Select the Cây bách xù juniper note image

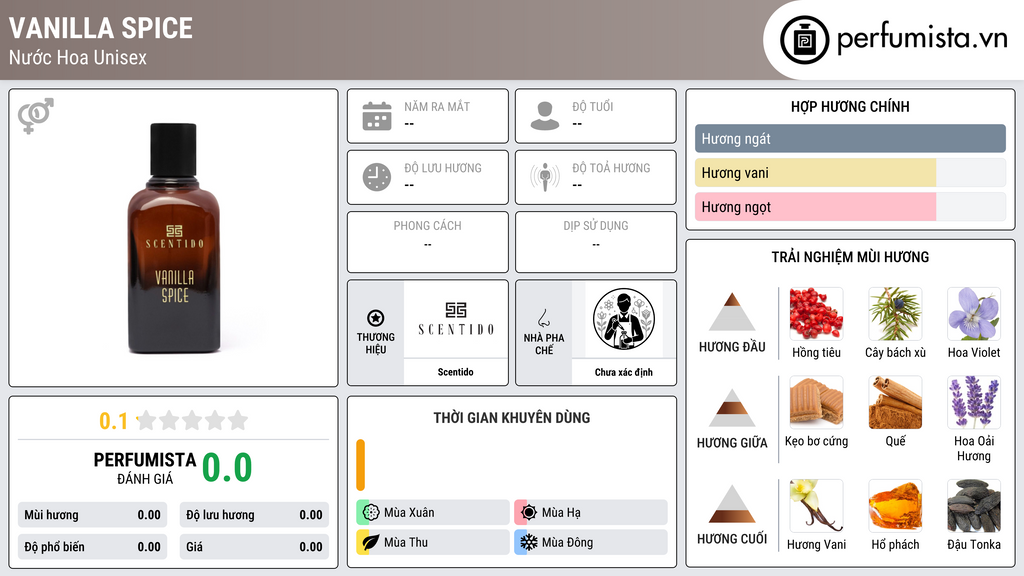pos(895,313)
